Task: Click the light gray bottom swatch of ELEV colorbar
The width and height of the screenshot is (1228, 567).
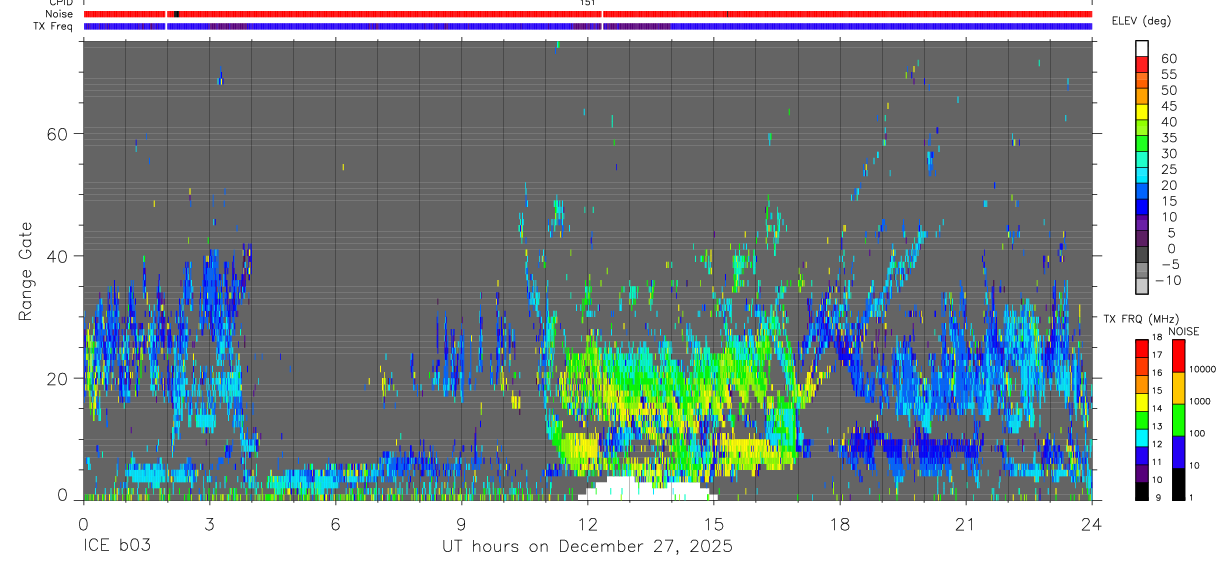Action: pyautogui.click(x=1142, y=285)
